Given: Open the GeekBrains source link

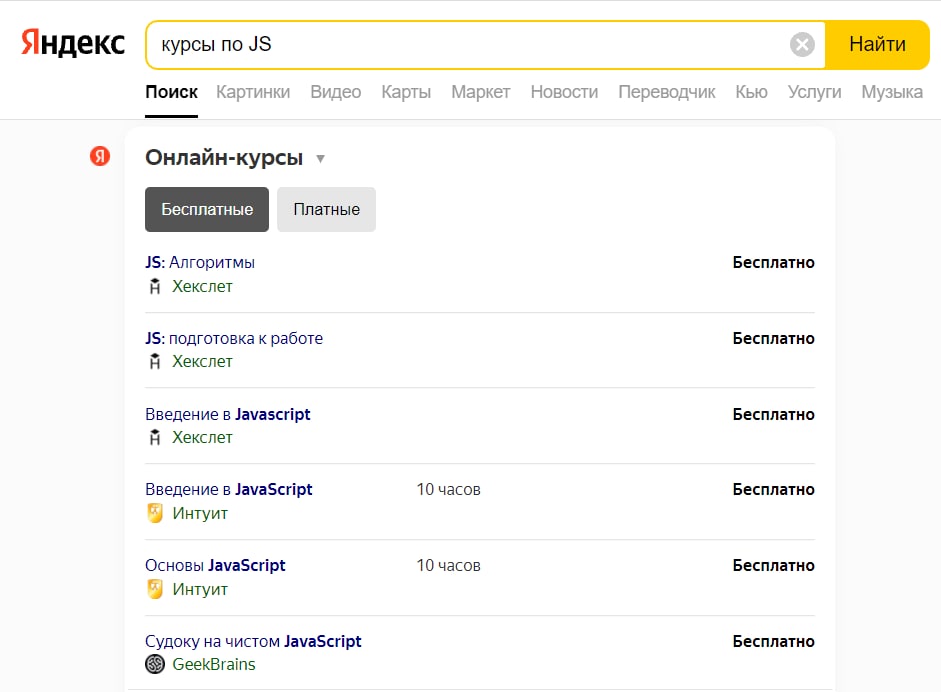Looking at the screenshot, I should pyautogui.click(x=214, y=664).
